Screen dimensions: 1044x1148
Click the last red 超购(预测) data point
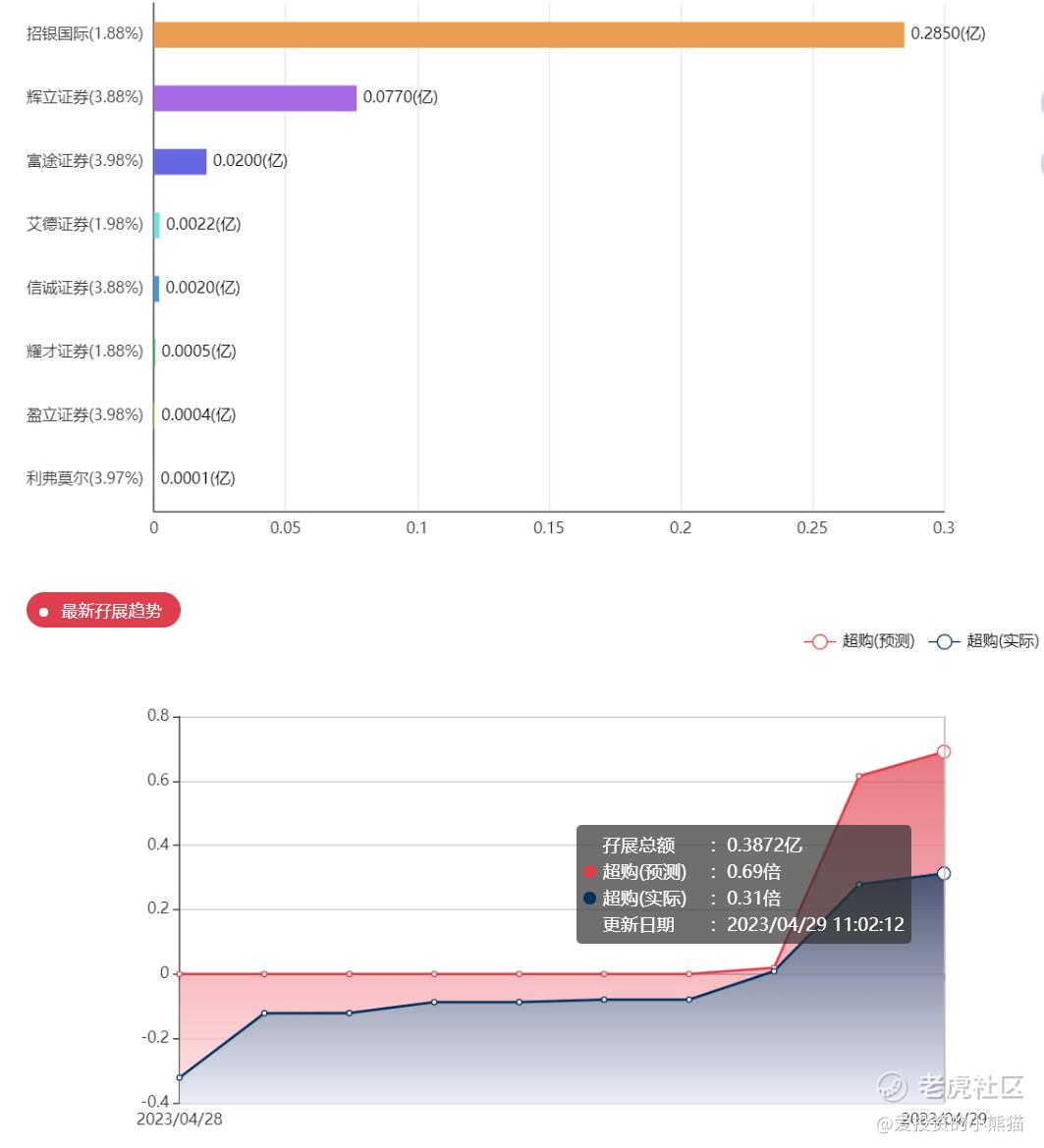coord(944,752)
